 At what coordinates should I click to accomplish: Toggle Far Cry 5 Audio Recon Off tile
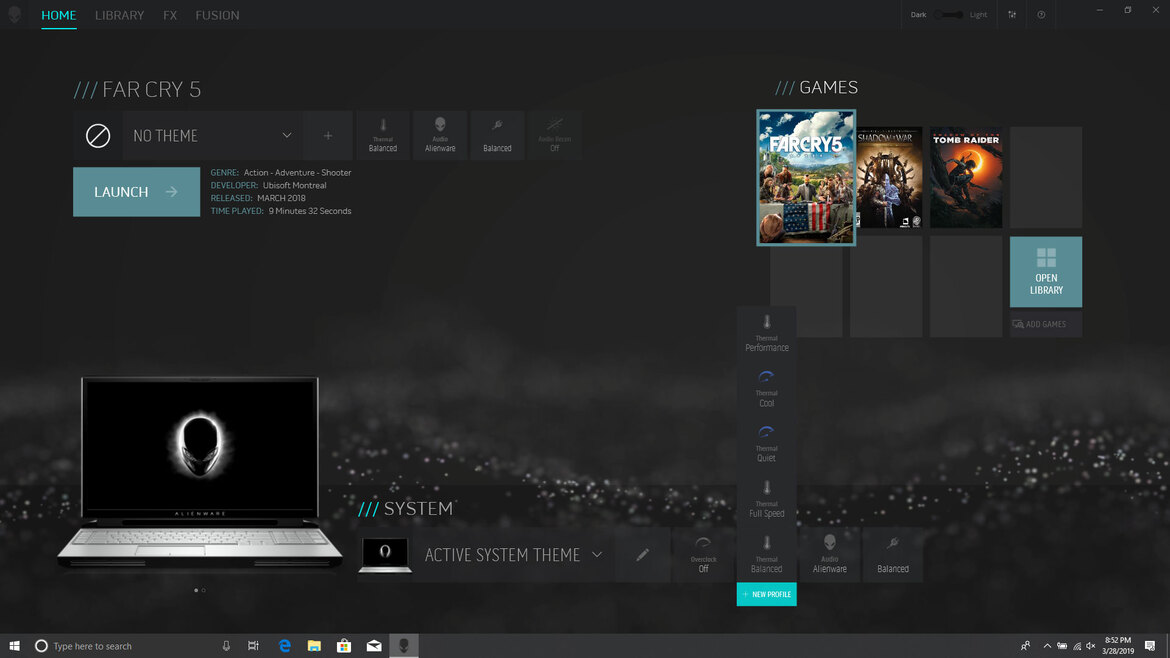click(554, 136)
